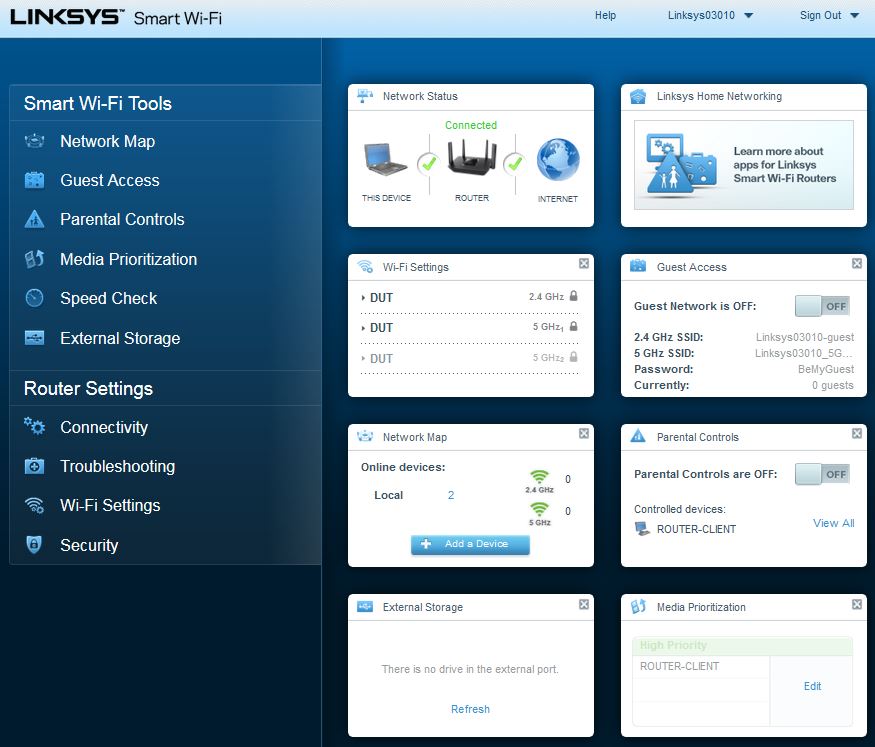Open Media Prioritization from sidebar
The image size is (875, 747).
[128, 259]
